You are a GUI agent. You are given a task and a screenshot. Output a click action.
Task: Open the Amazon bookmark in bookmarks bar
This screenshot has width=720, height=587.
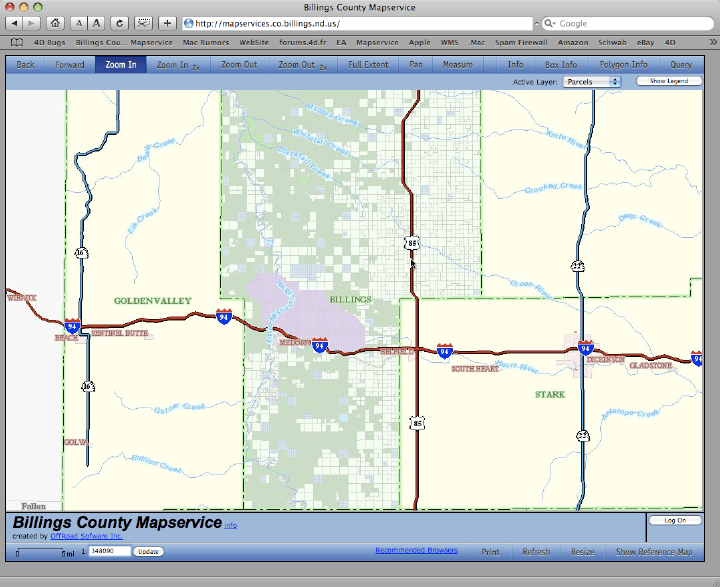click(573, 43)
